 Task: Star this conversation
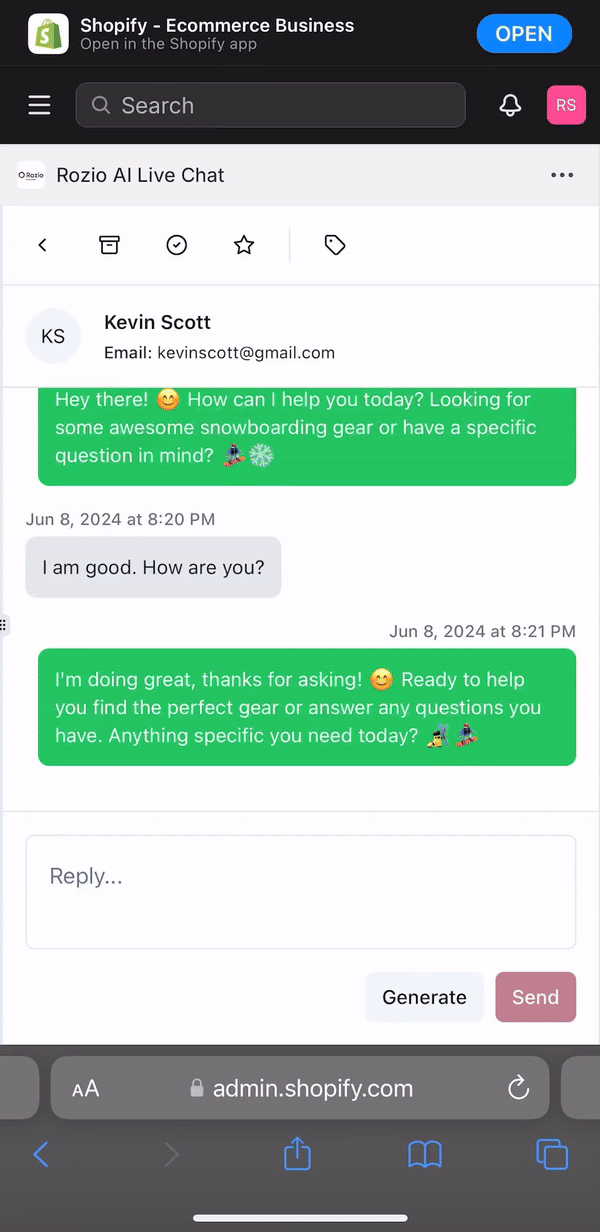[x=244, y=245]
